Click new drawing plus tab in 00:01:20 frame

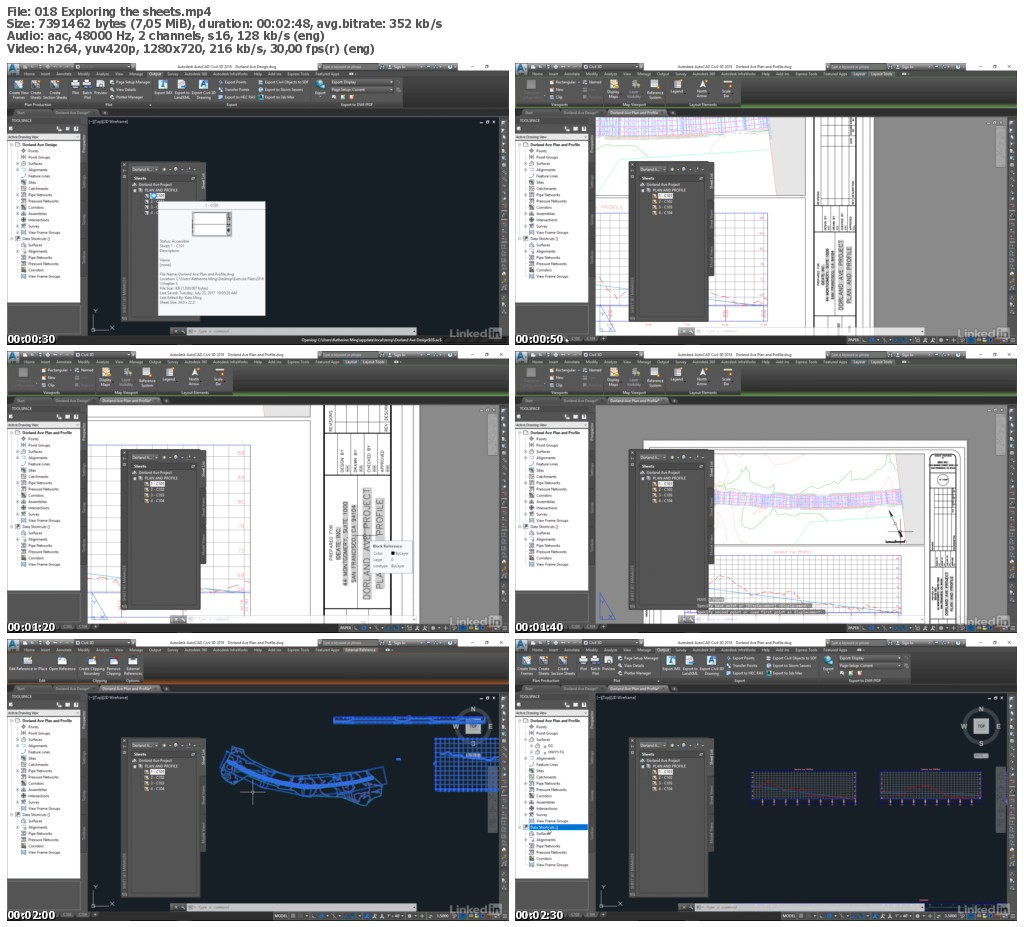coord(165,400)
